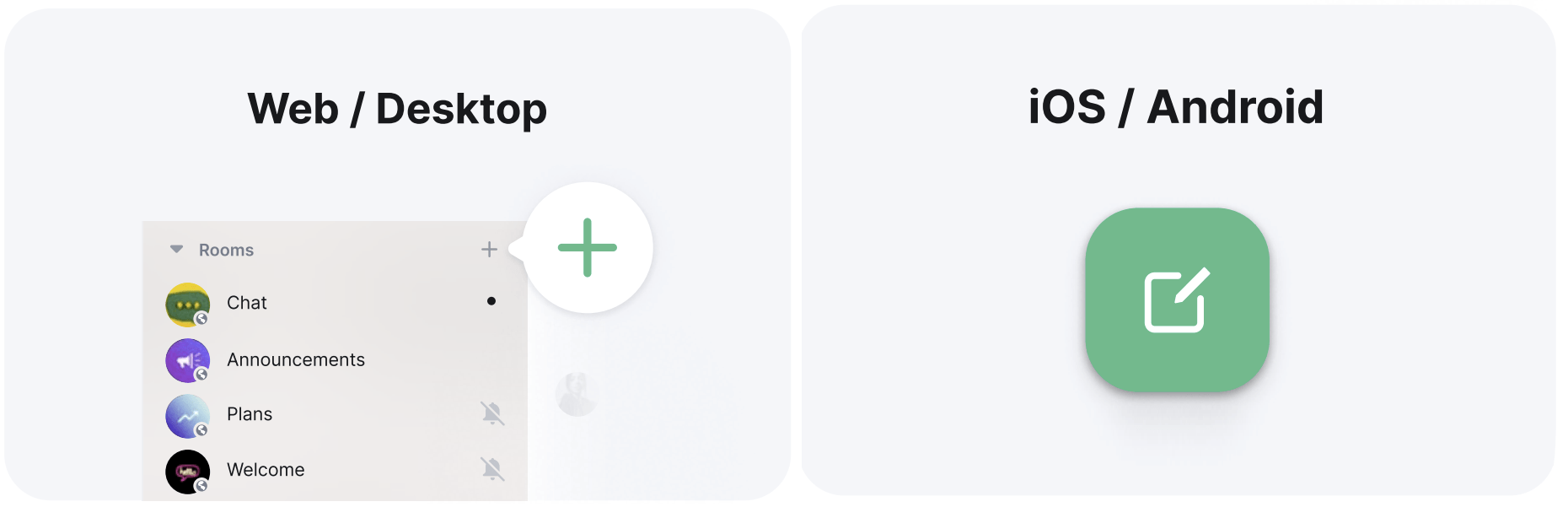
Task: Tap the green compose button
Action: click(1177, 300)
